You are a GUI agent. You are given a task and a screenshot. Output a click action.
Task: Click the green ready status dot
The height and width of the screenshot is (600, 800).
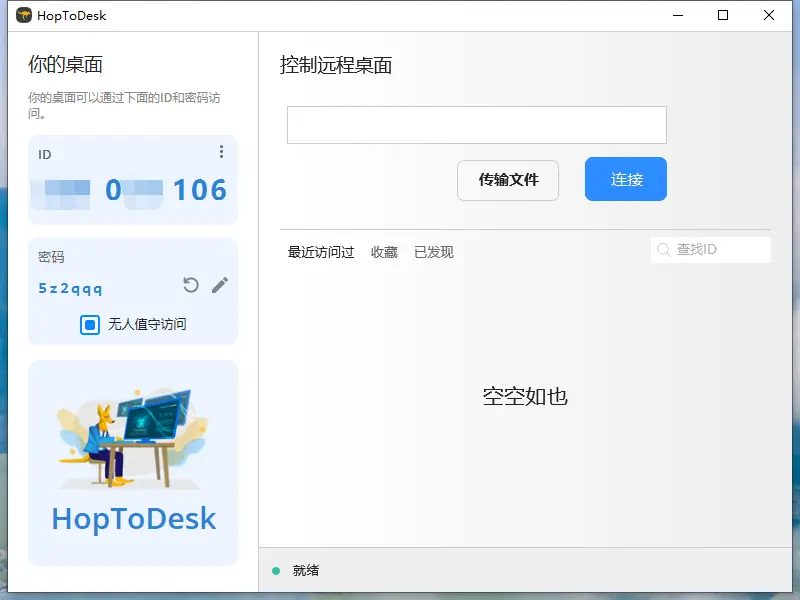277,570
